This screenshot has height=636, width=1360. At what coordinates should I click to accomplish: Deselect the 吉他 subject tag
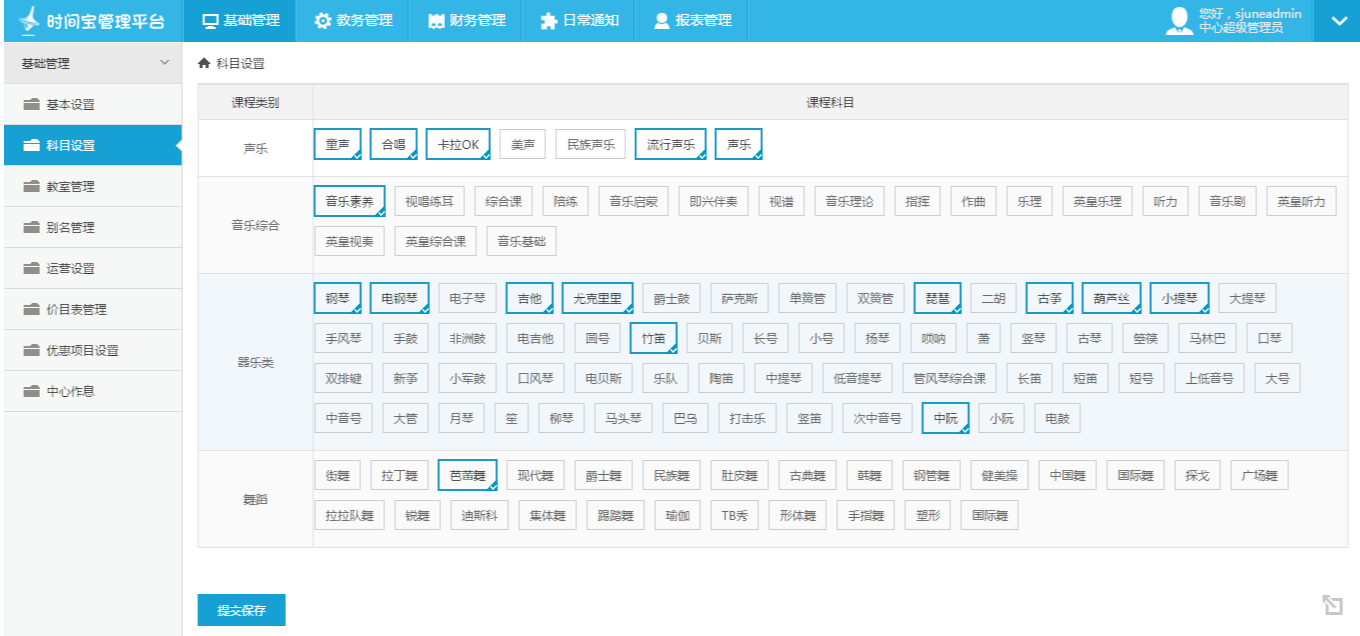(x=529, y=298)
